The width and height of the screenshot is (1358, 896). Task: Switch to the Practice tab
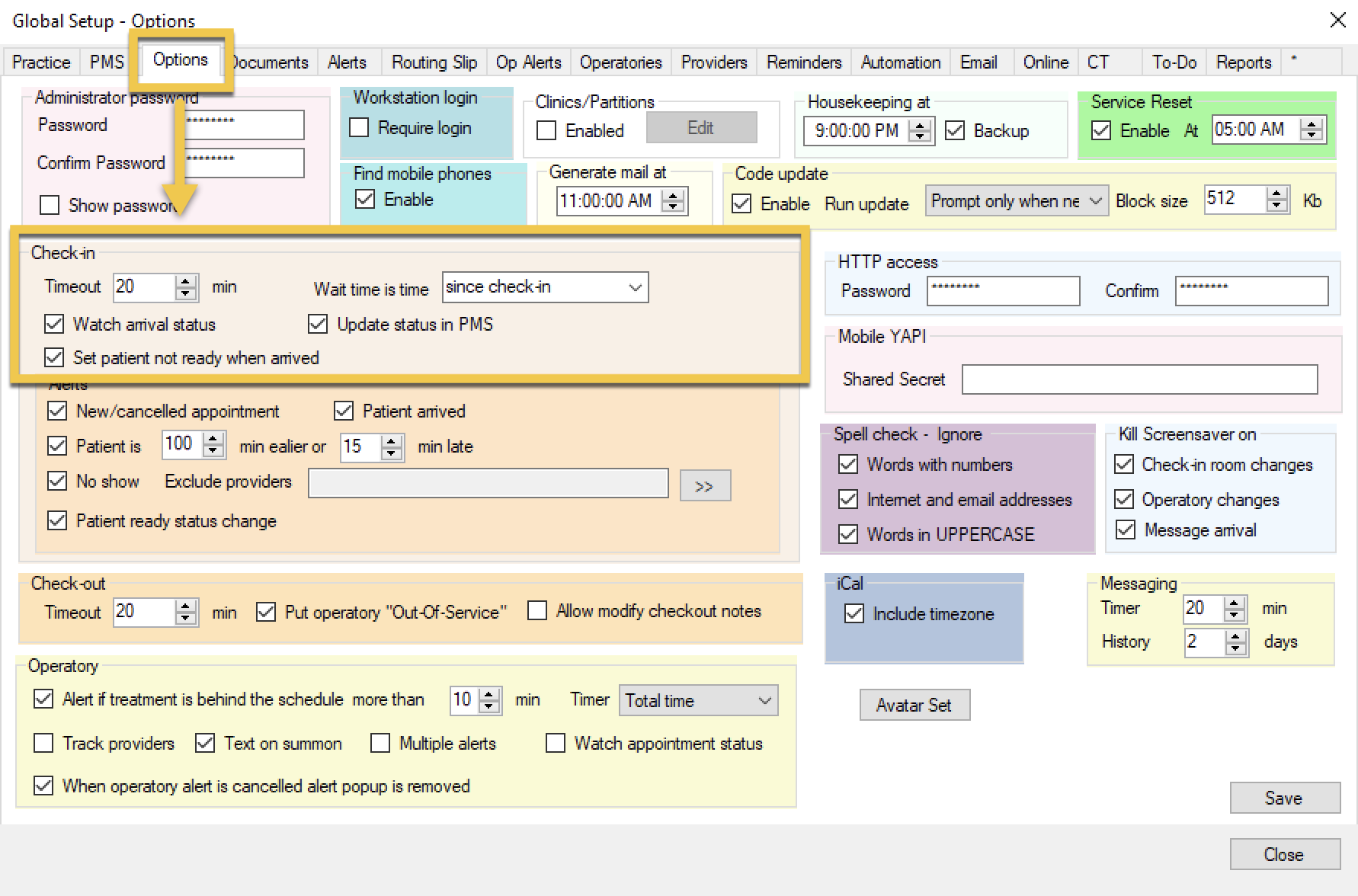coord(41,62)
